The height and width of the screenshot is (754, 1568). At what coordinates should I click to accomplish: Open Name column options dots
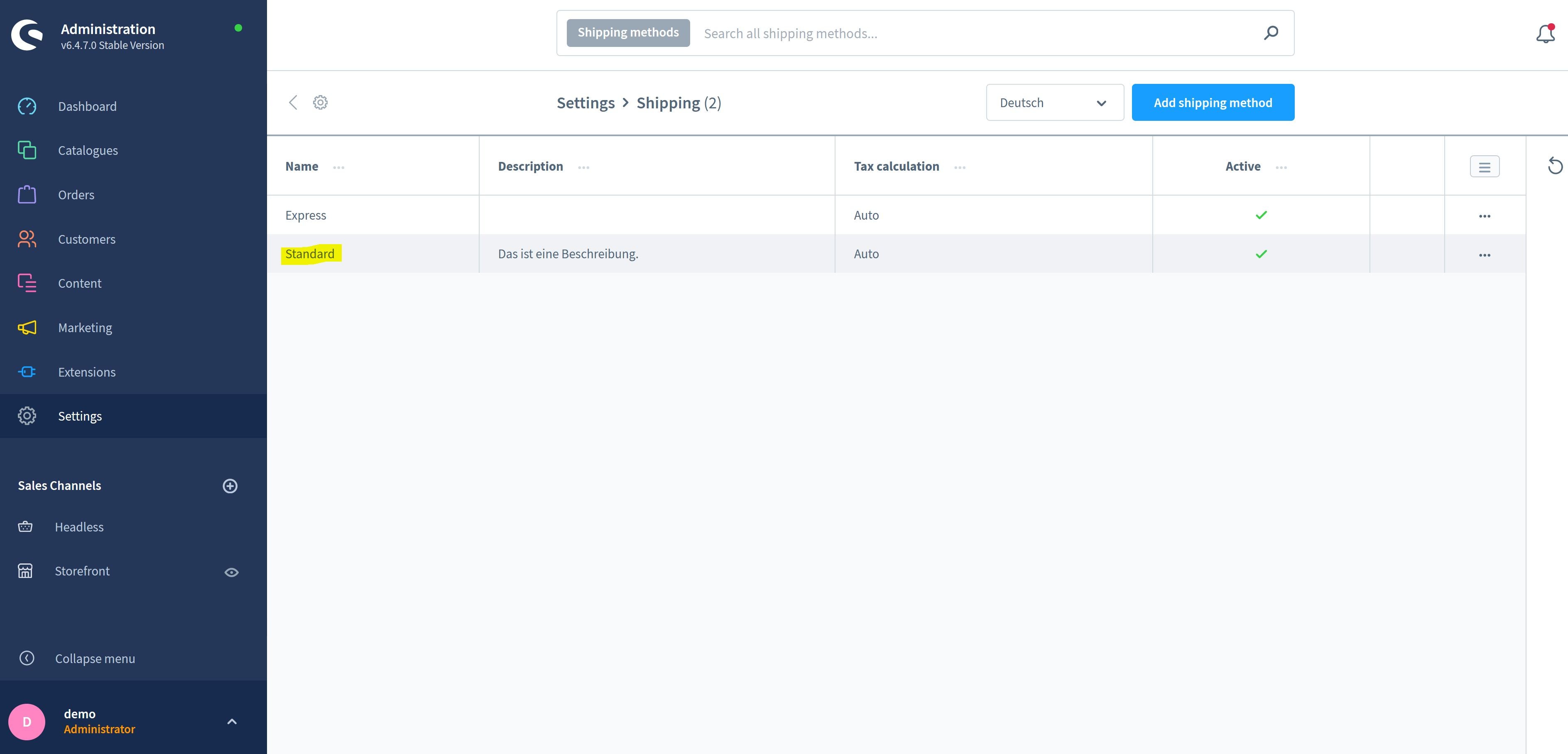(x=339, y=167)
